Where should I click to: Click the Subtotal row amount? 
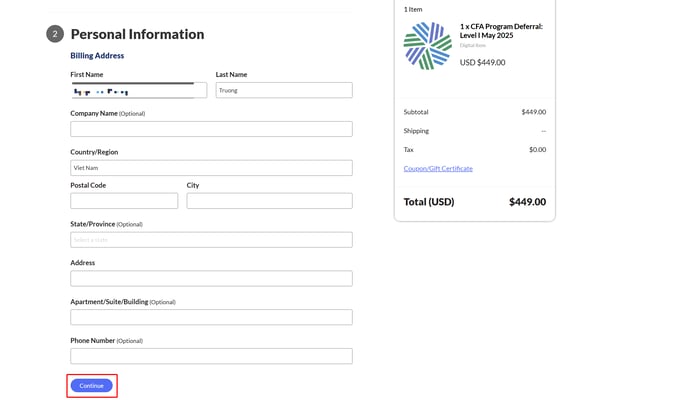pos(533,112)
